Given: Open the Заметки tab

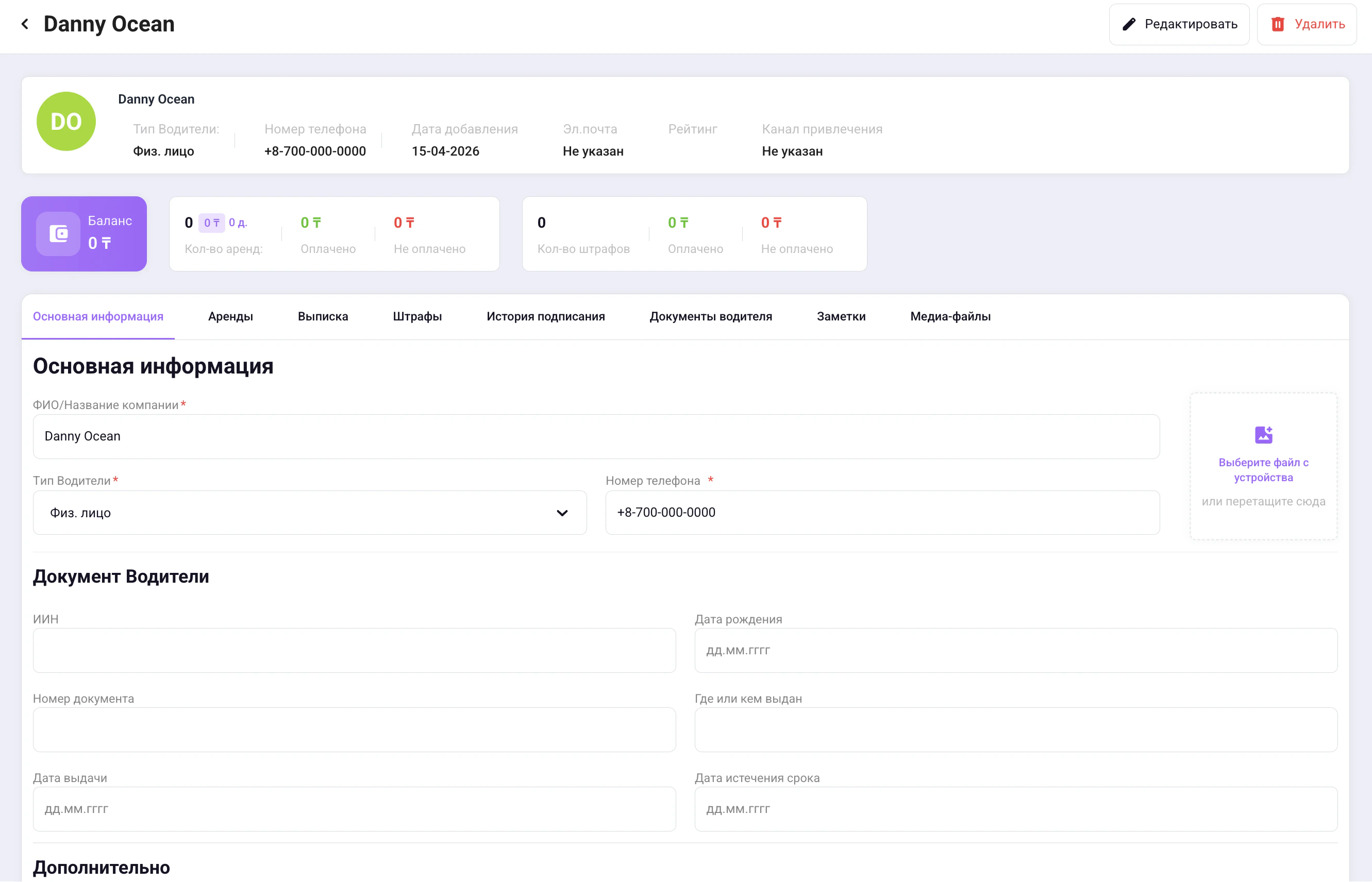Looking at the screenshot, I should pos(841,317).
